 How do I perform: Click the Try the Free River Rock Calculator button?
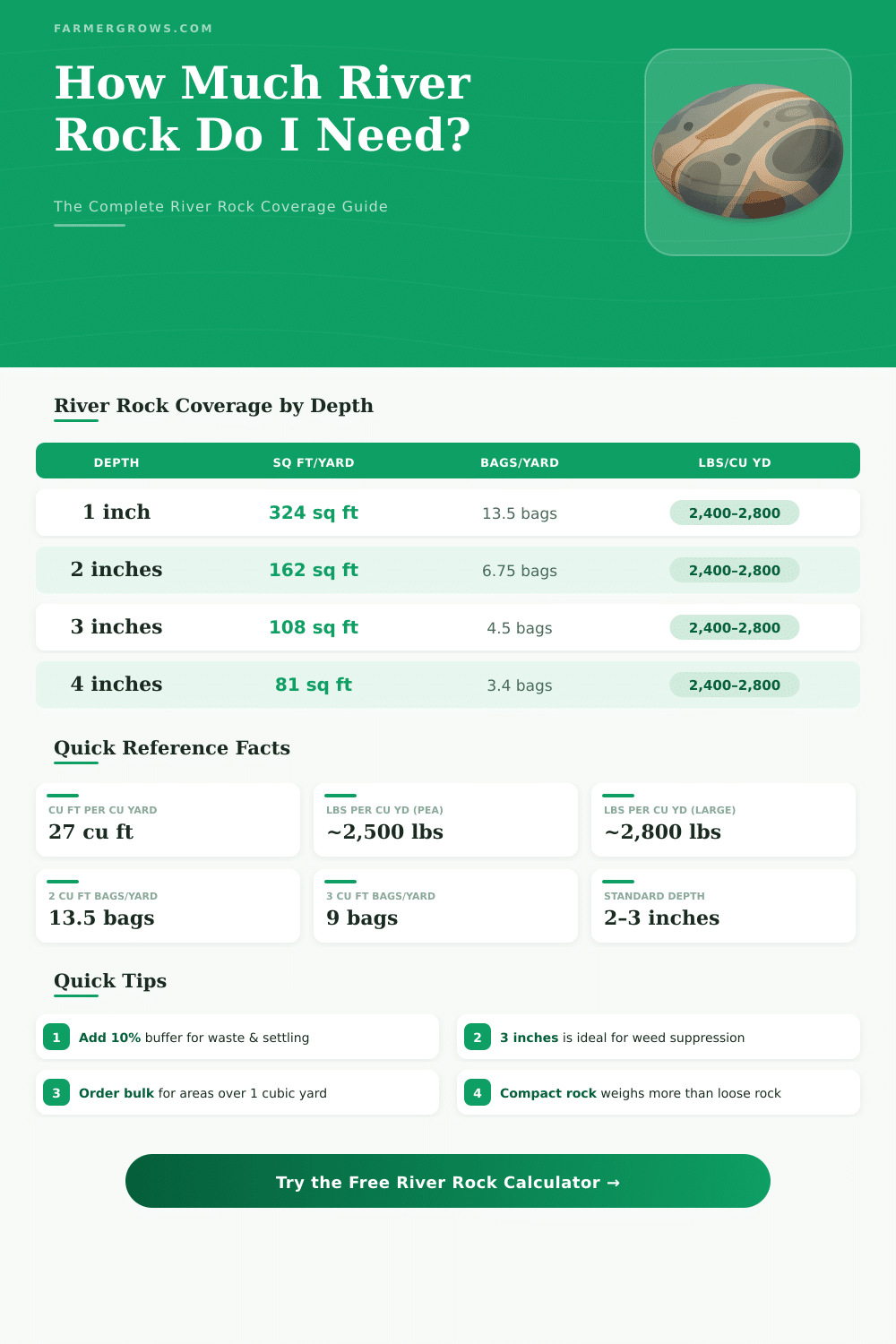448,1182
